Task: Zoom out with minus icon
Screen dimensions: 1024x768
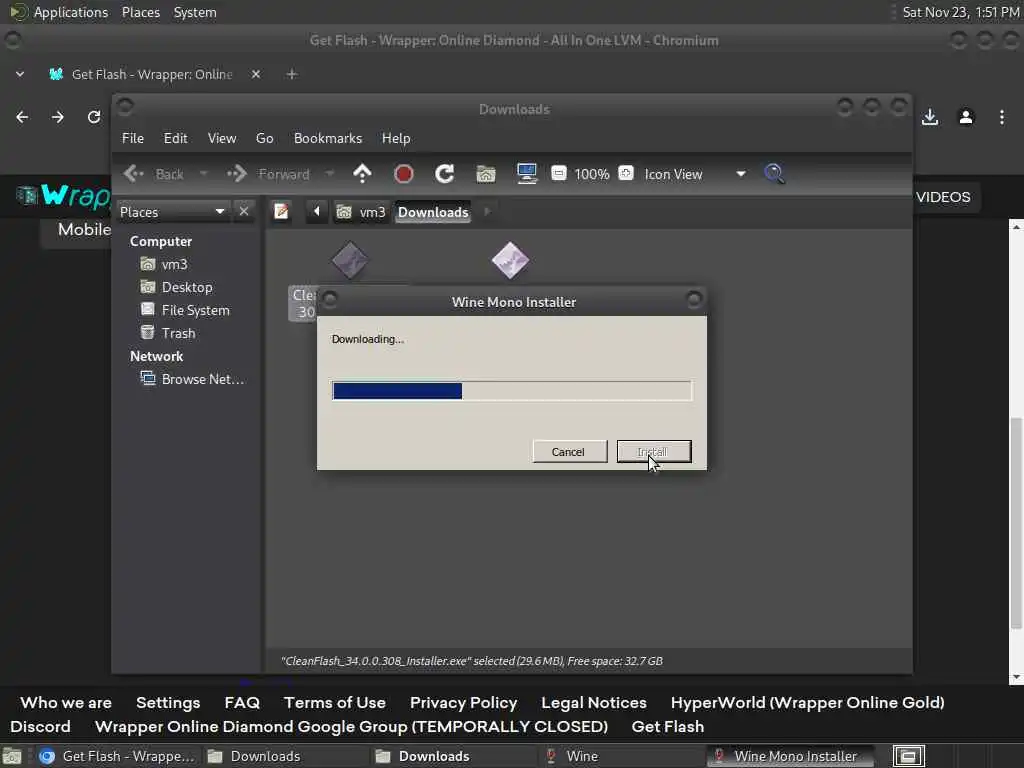Action: point(558,173)
